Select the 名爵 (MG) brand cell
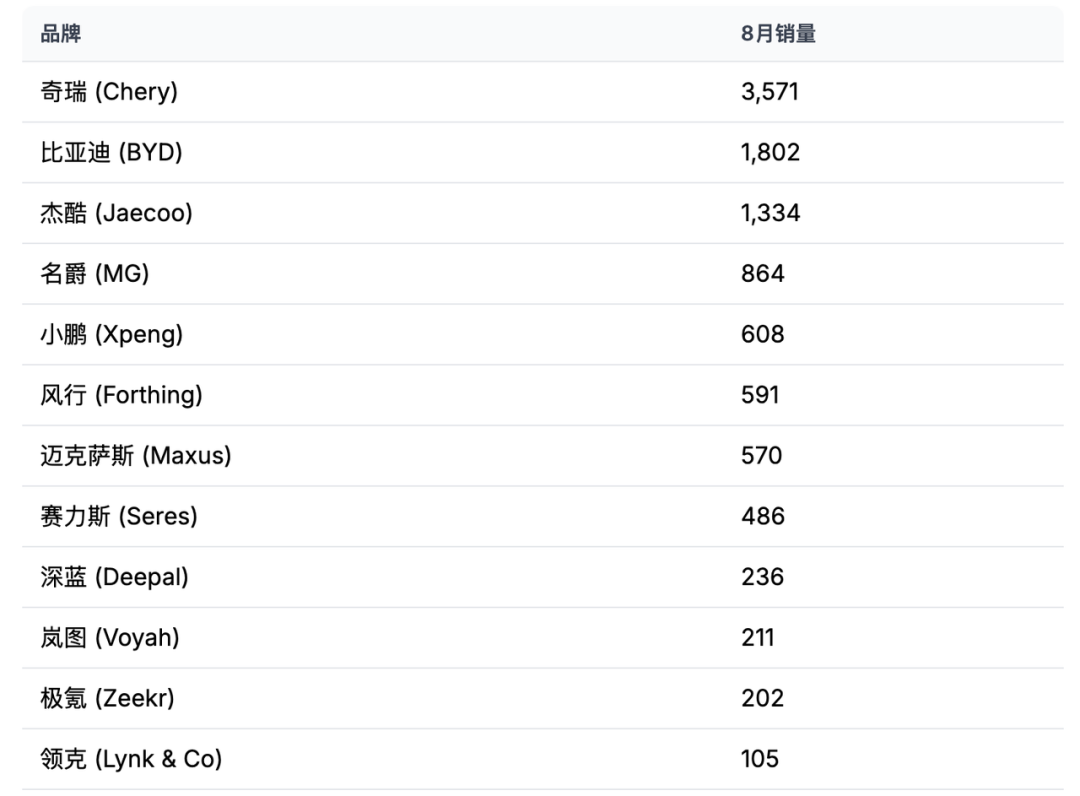This screenshot has height=796, width=1080. (x=94, y=274)
